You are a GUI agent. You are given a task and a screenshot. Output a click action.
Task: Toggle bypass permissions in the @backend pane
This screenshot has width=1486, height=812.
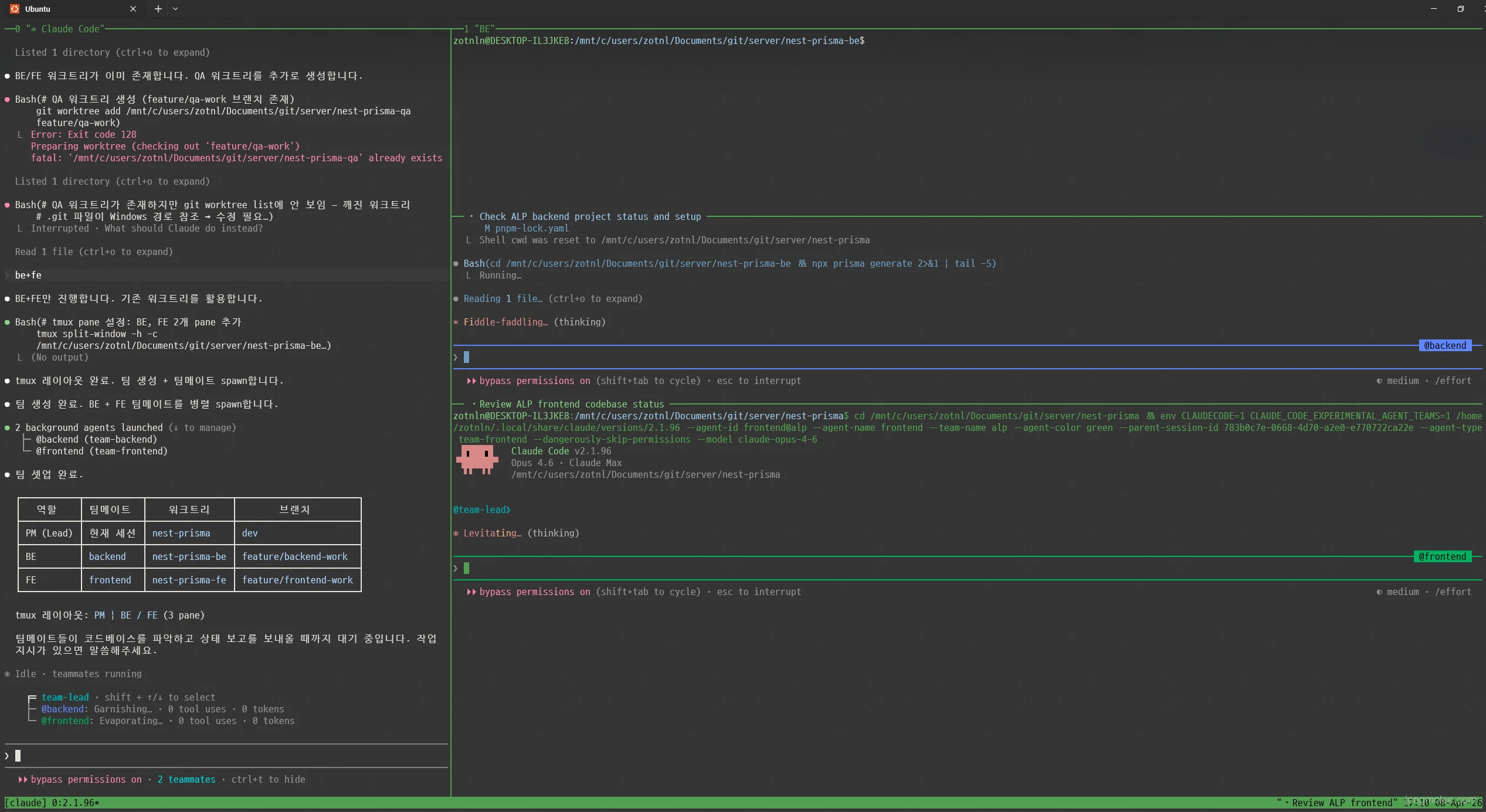coord(531,380)
